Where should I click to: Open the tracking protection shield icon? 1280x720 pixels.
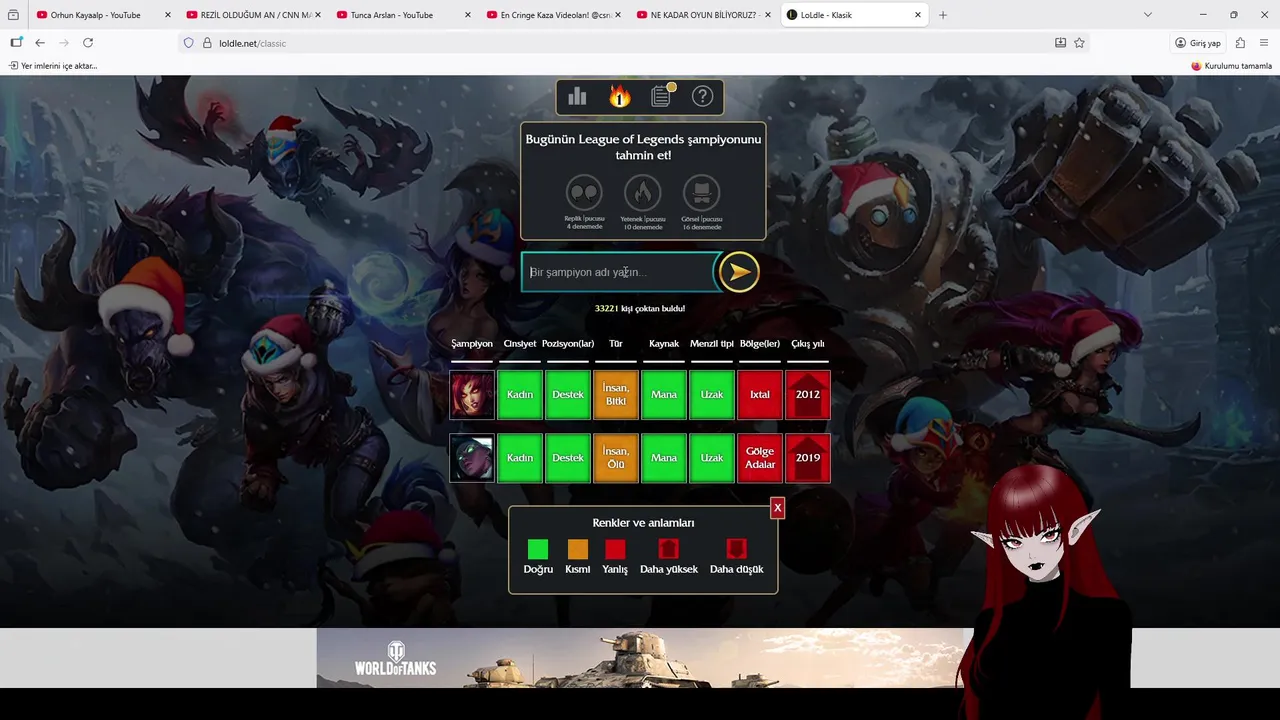(188, 43)
